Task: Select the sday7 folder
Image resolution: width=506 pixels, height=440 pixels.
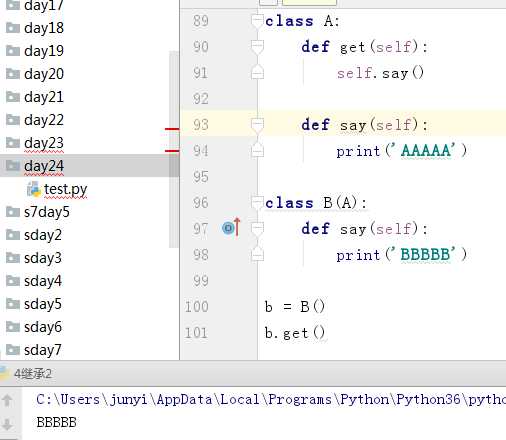Action: click(42, 350)
